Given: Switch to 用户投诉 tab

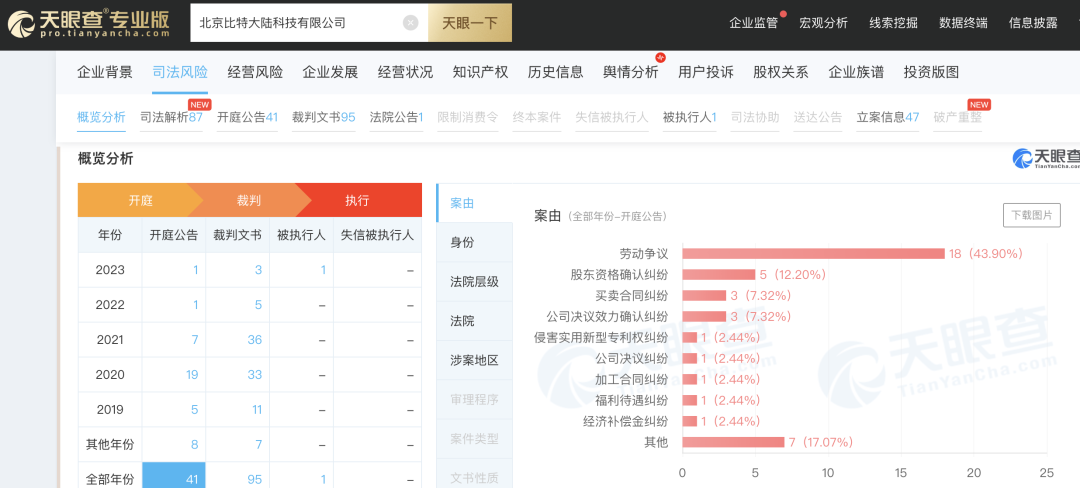Looking at the screenshot, I should pyautogui.click(x=705, y=72).
